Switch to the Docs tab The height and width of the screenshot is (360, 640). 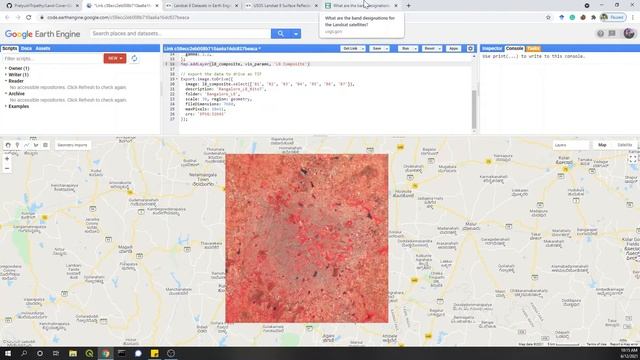26,48
